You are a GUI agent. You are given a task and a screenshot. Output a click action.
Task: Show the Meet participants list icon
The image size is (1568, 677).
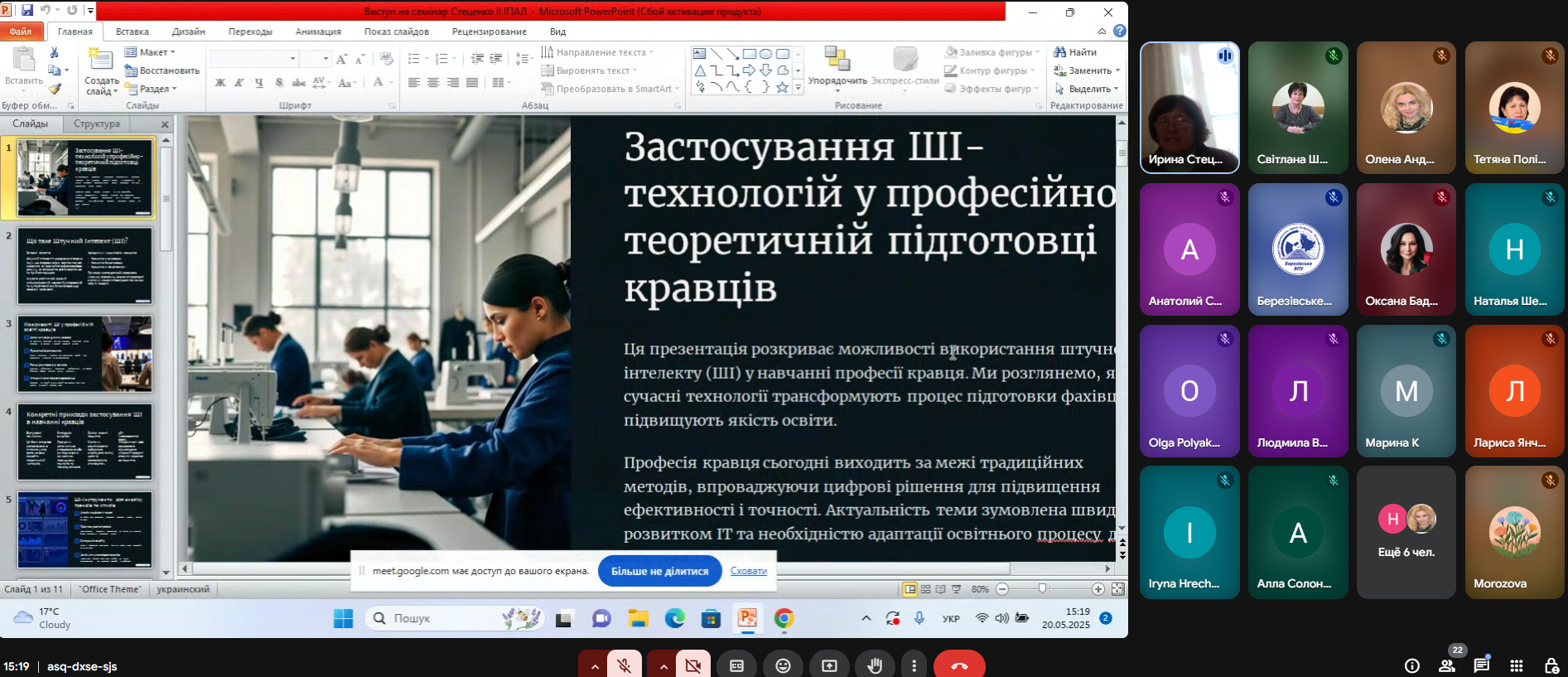click(1447, 665)
